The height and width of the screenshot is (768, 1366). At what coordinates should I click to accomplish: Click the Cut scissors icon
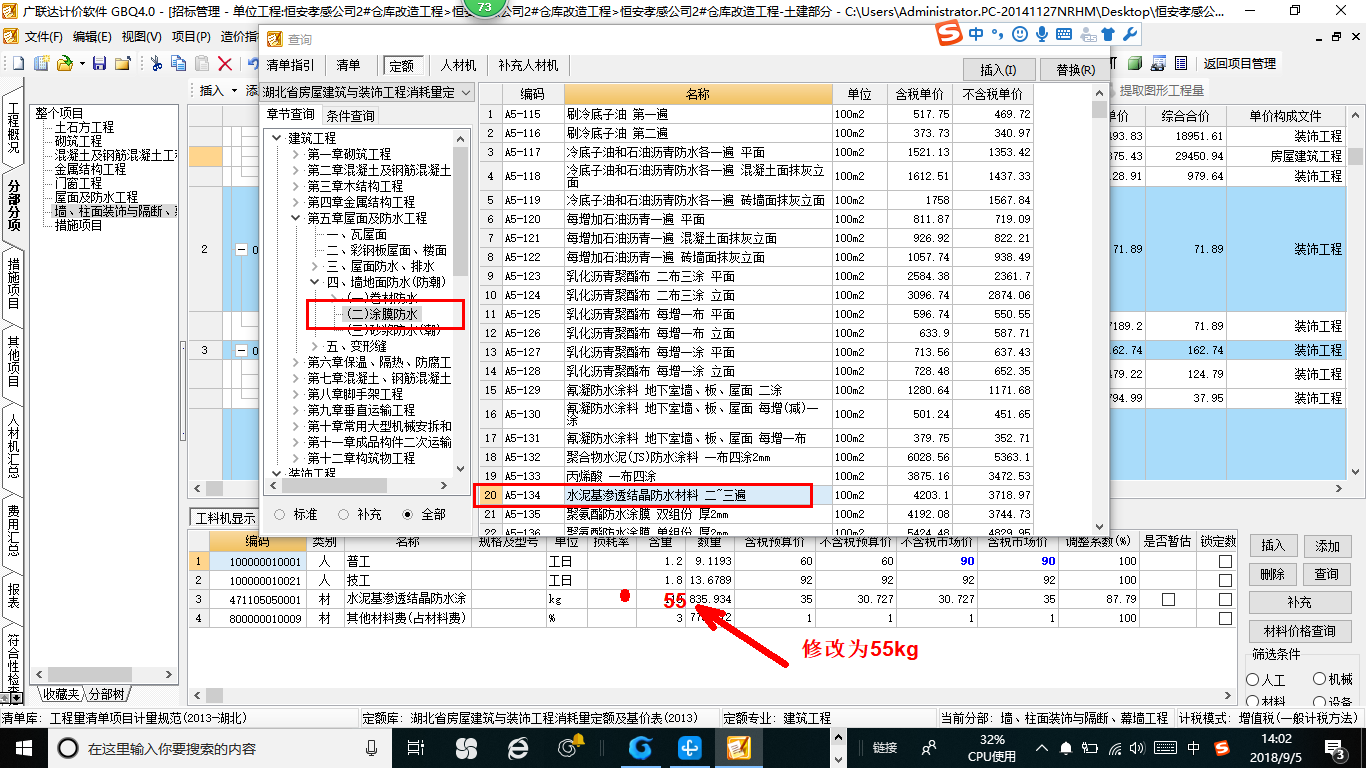tap(156, 63)
